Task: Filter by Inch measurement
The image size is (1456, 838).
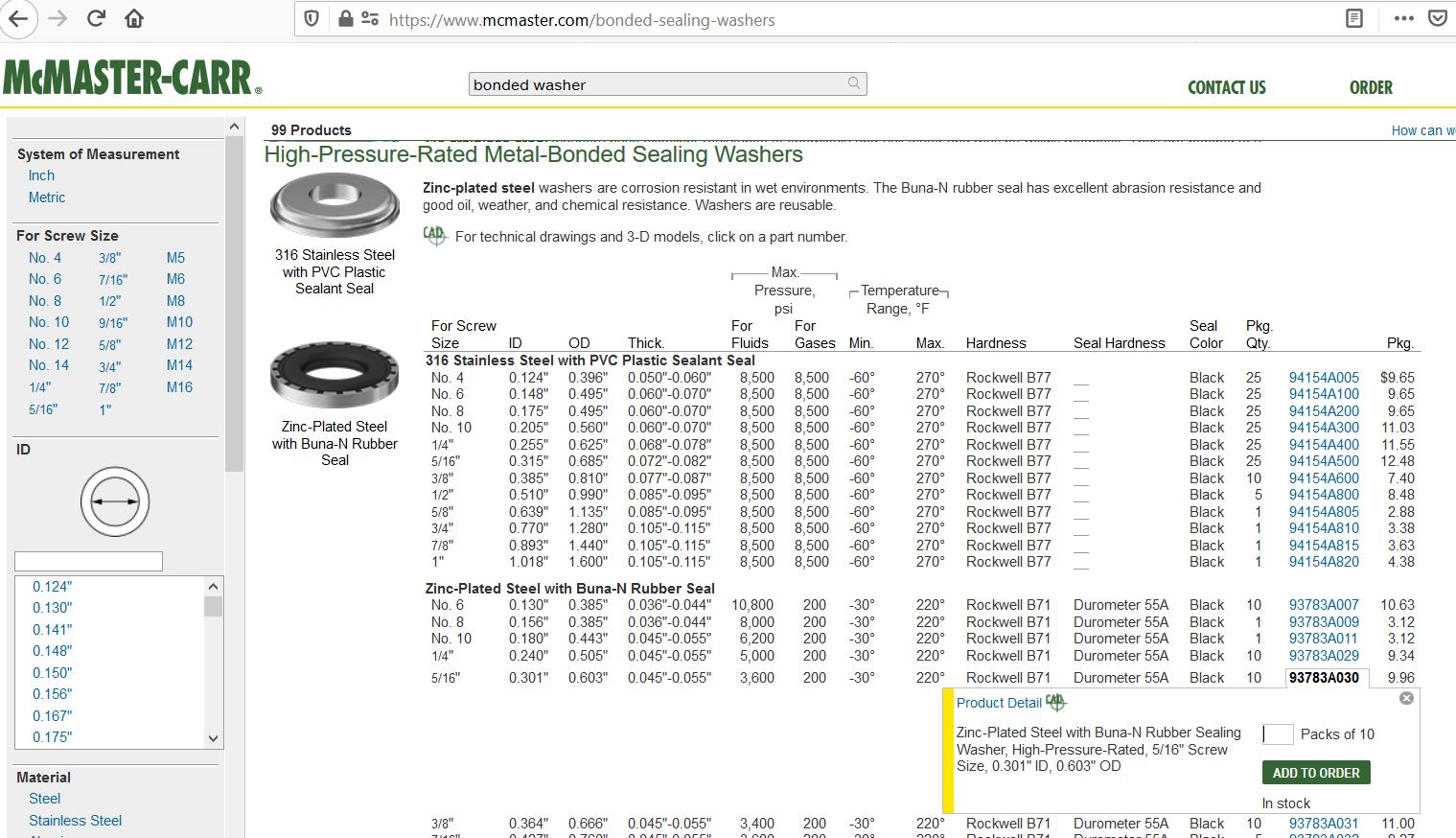Action: [41, 175]
